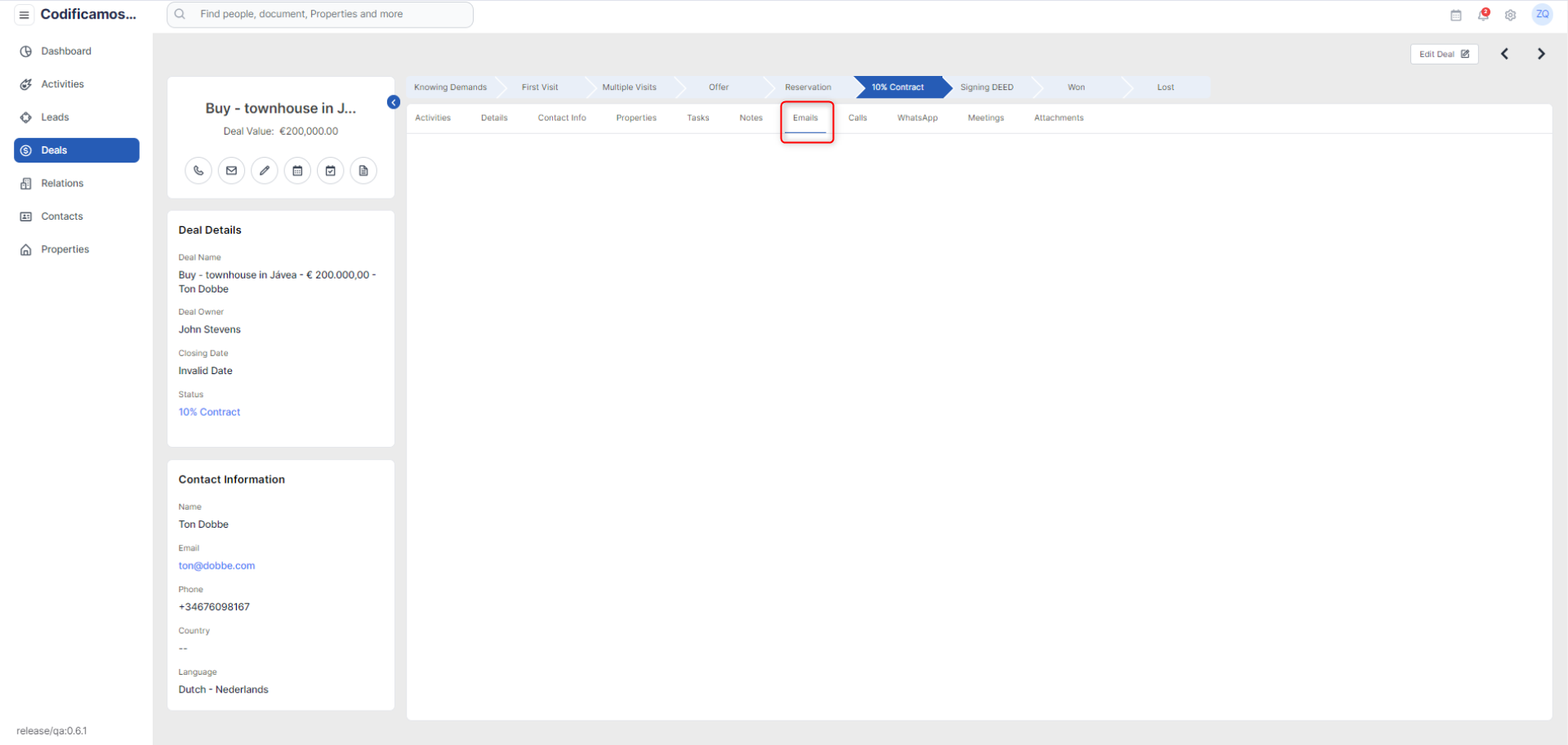1568x745 pixels.
Task: Set pipeline stage to Signing DEED
Action: (x=987, y=87)
